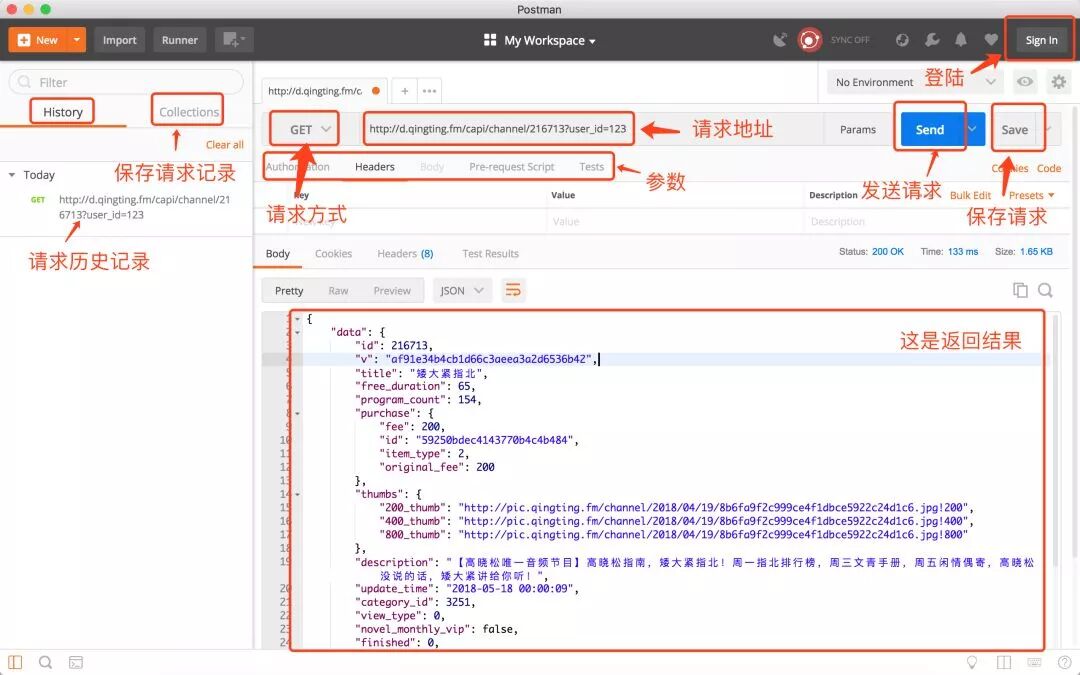Image resolution: width=1080 pixels, height=675 pixels.
Task: Collapse the "thumbs" JSON object
Action: (298, 495)
